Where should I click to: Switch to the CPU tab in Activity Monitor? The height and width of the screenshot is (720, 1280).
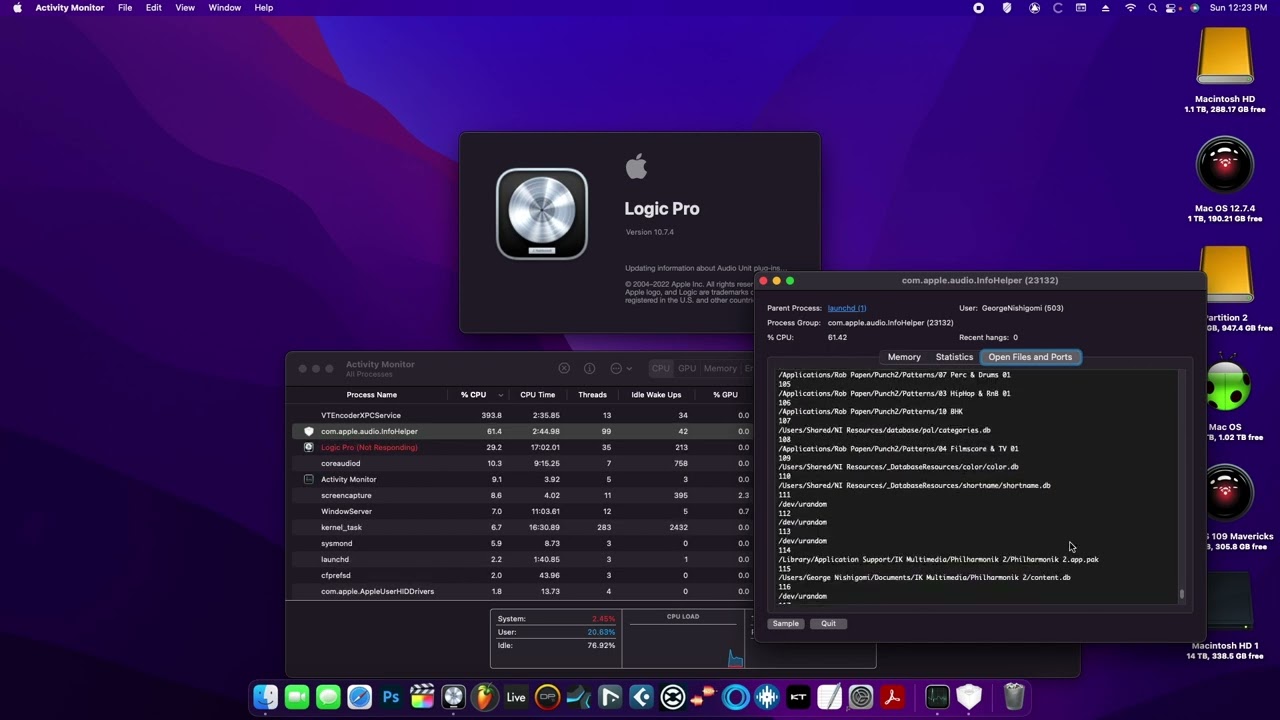[x=661, y=369]
